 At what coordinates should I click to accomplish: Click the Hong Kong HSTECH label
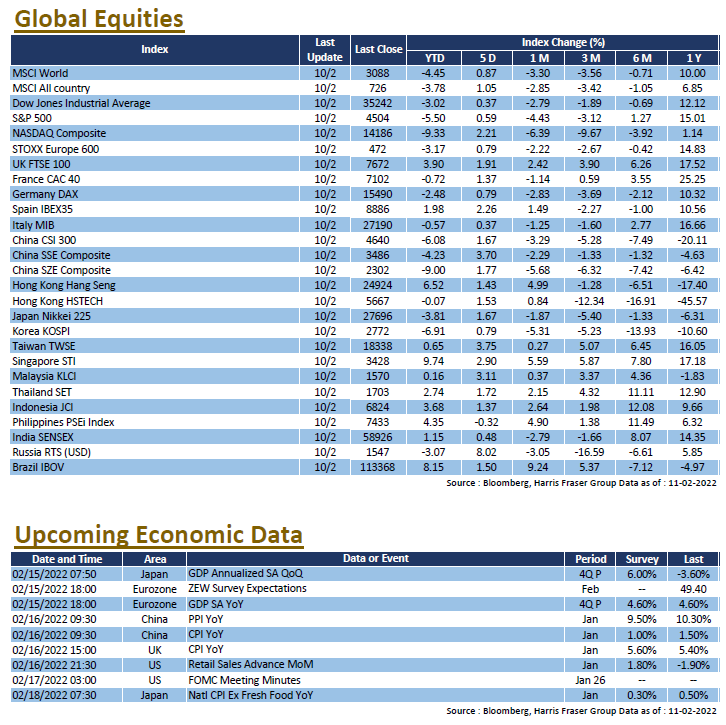[58, 301]
